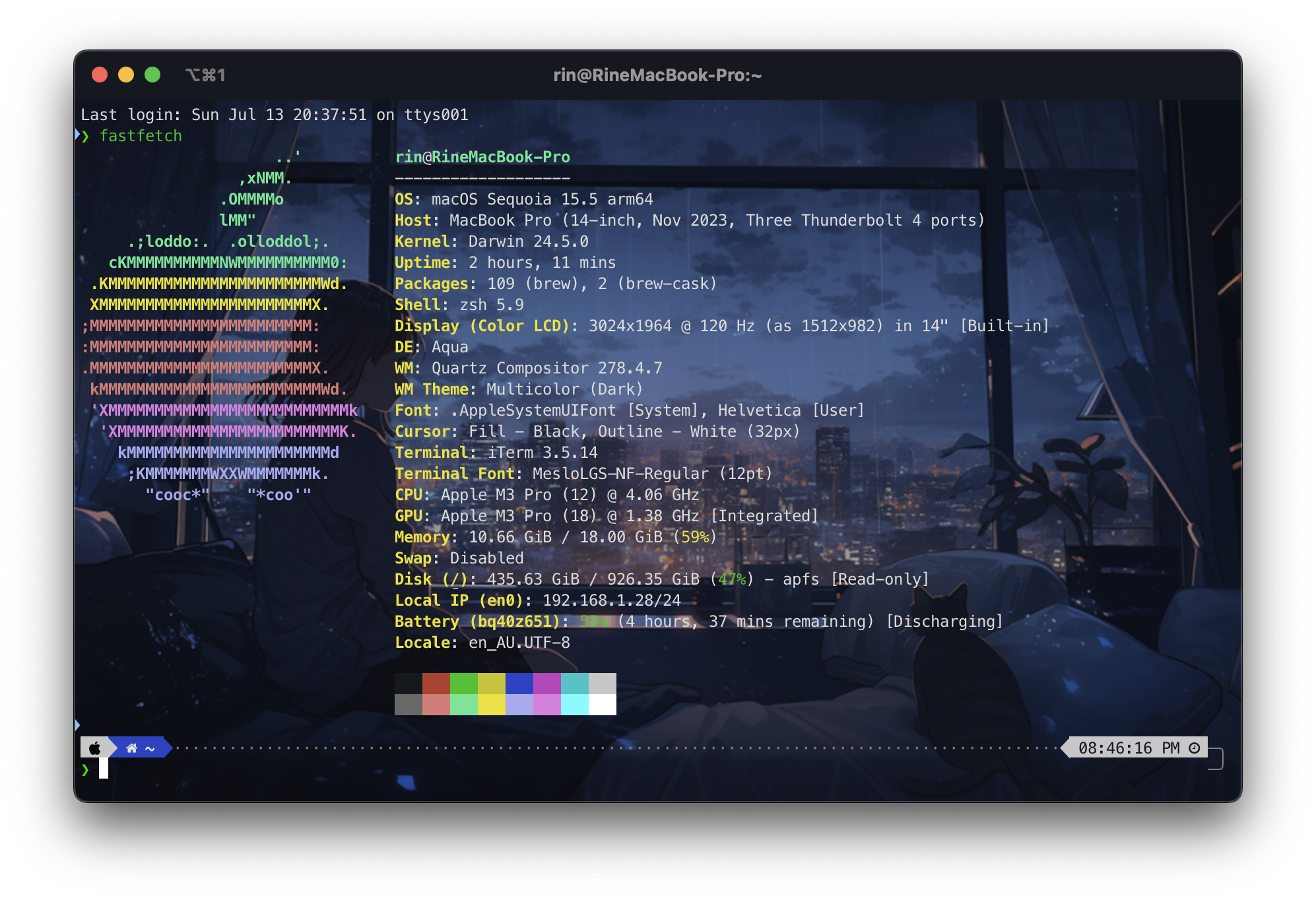The height and width of the screenshot is (900, 1316).
Task: Click the bright cyan color block
Action: click(574, 705)
